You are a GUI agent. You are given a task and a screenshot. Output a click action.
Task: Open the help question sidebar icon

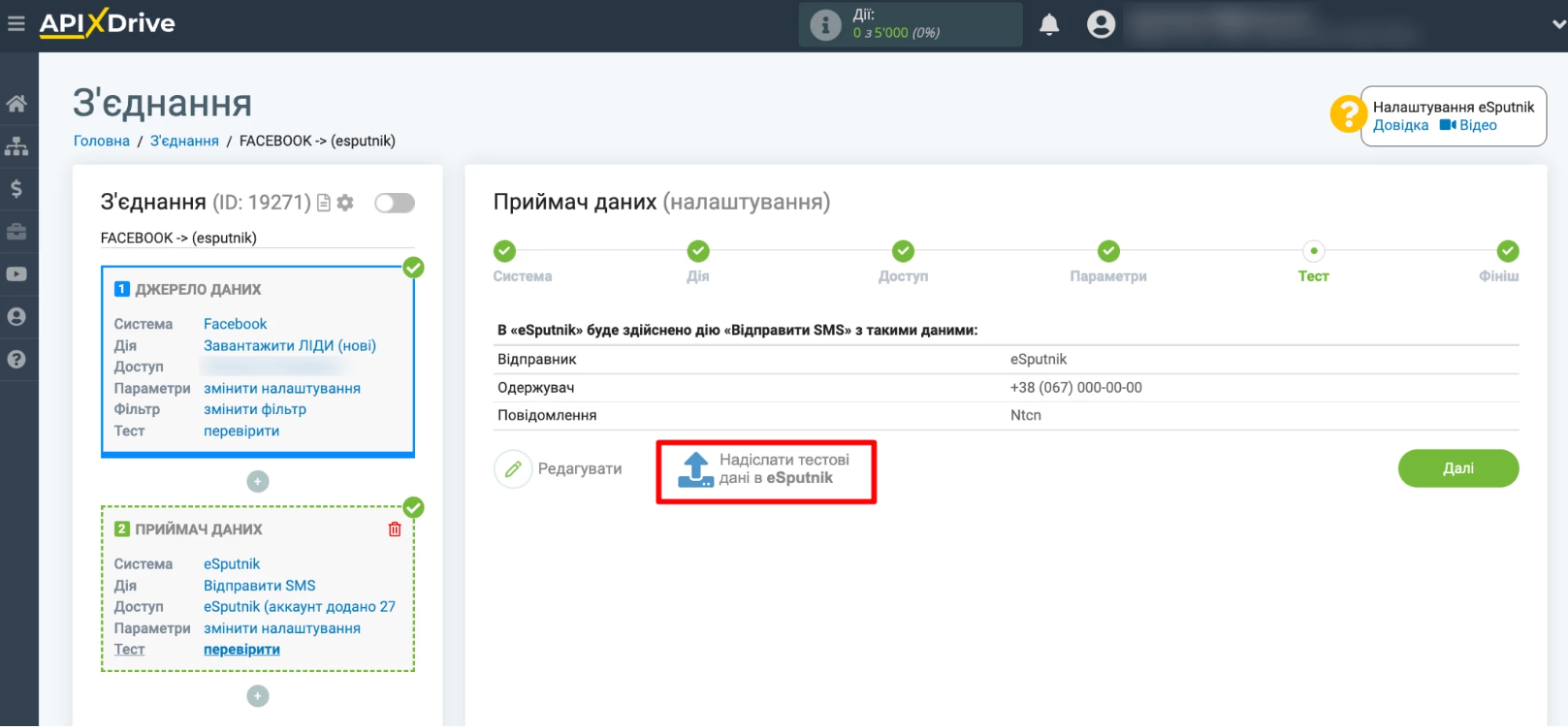tap(16, 359)
